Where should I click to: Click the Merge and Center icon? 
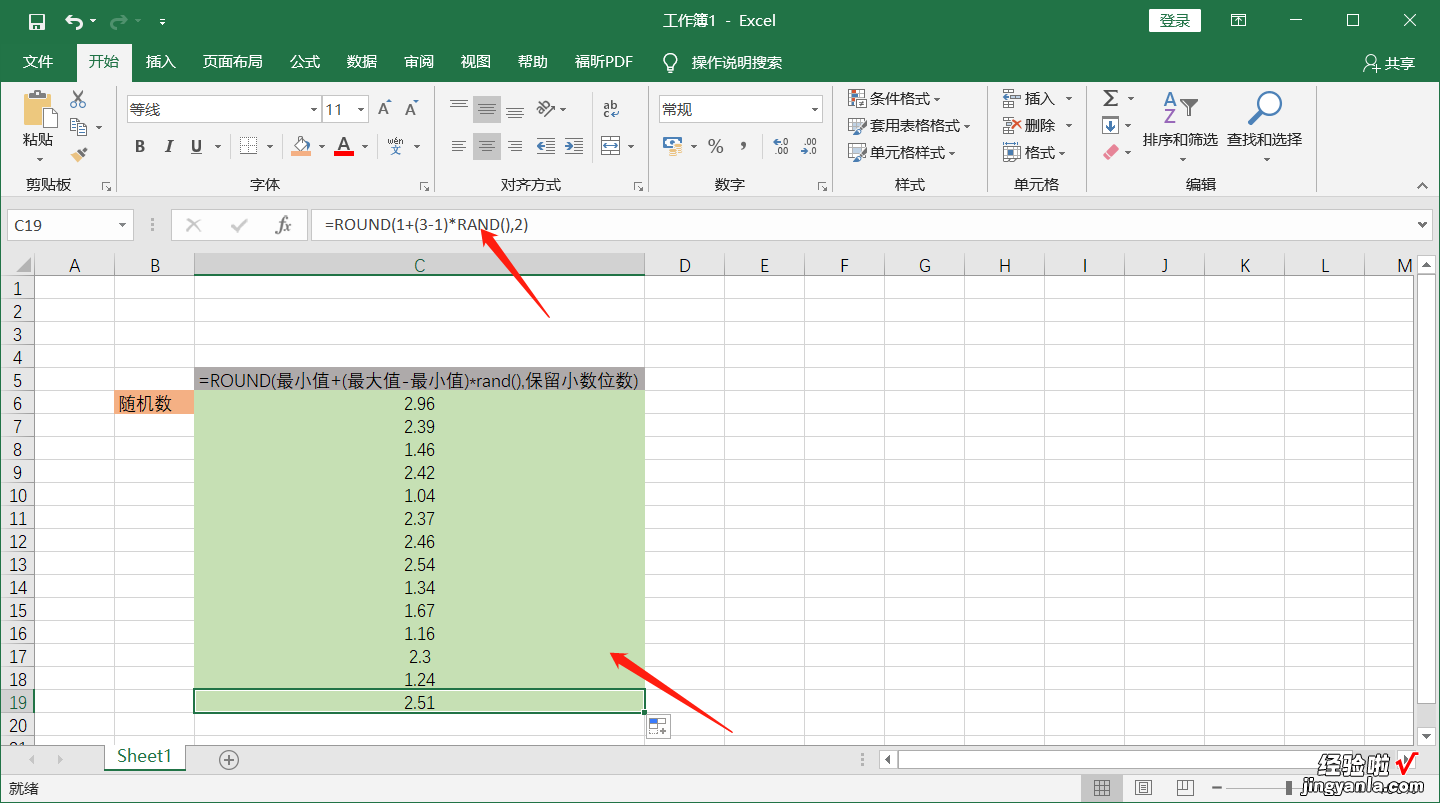(x=610, y=146)
